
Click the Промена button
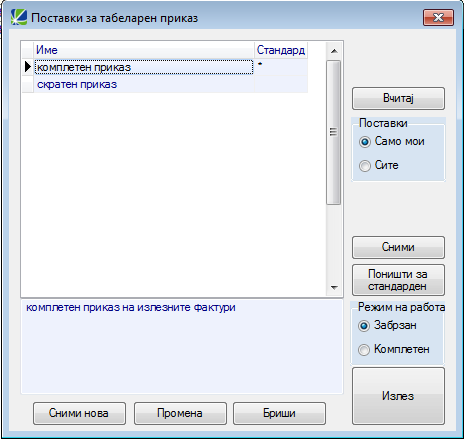[180, 413]
